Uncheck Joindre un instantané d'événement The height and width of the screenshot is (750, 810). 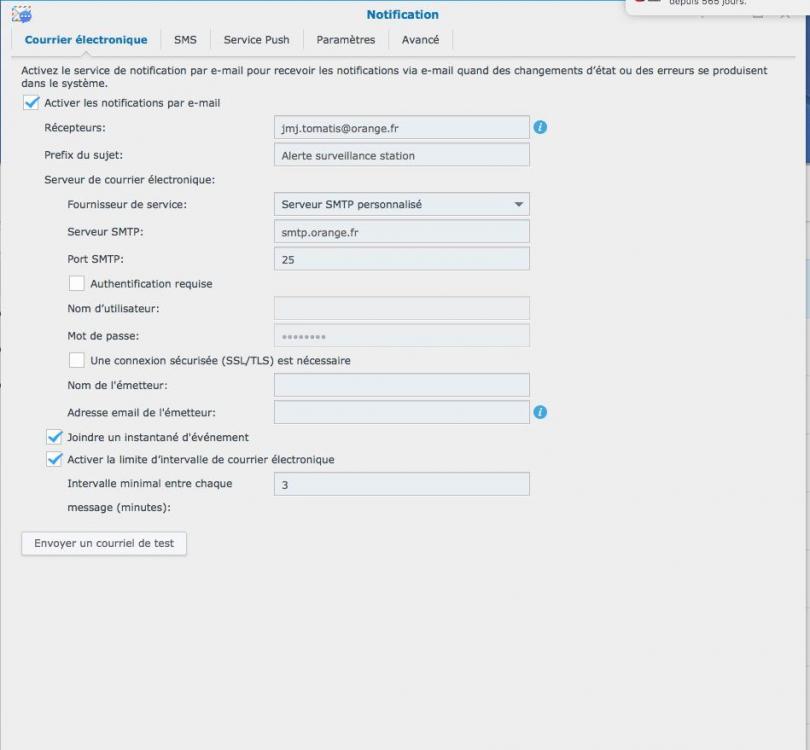click(54, 437)
